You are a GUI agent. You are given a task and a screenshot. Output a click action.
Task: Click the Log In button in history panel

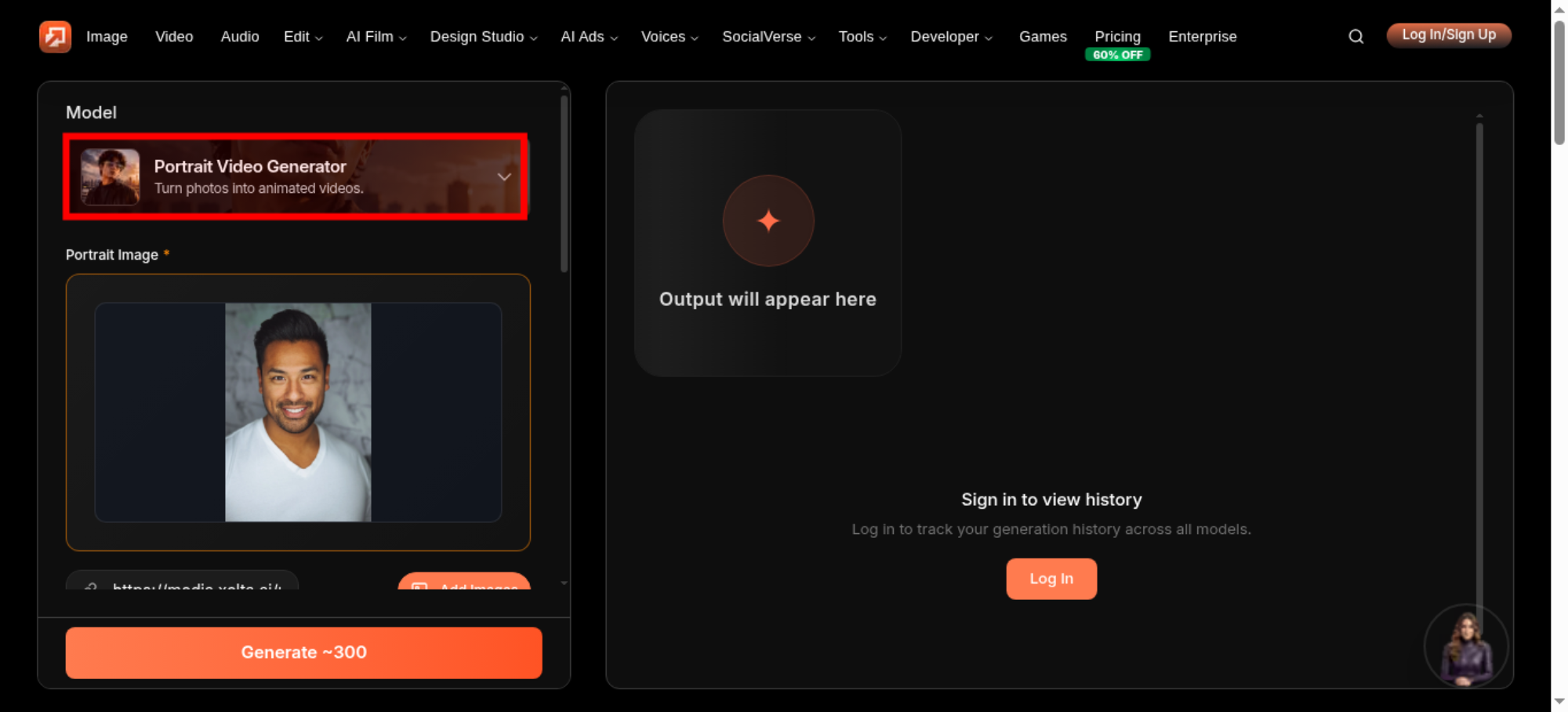1051,579
